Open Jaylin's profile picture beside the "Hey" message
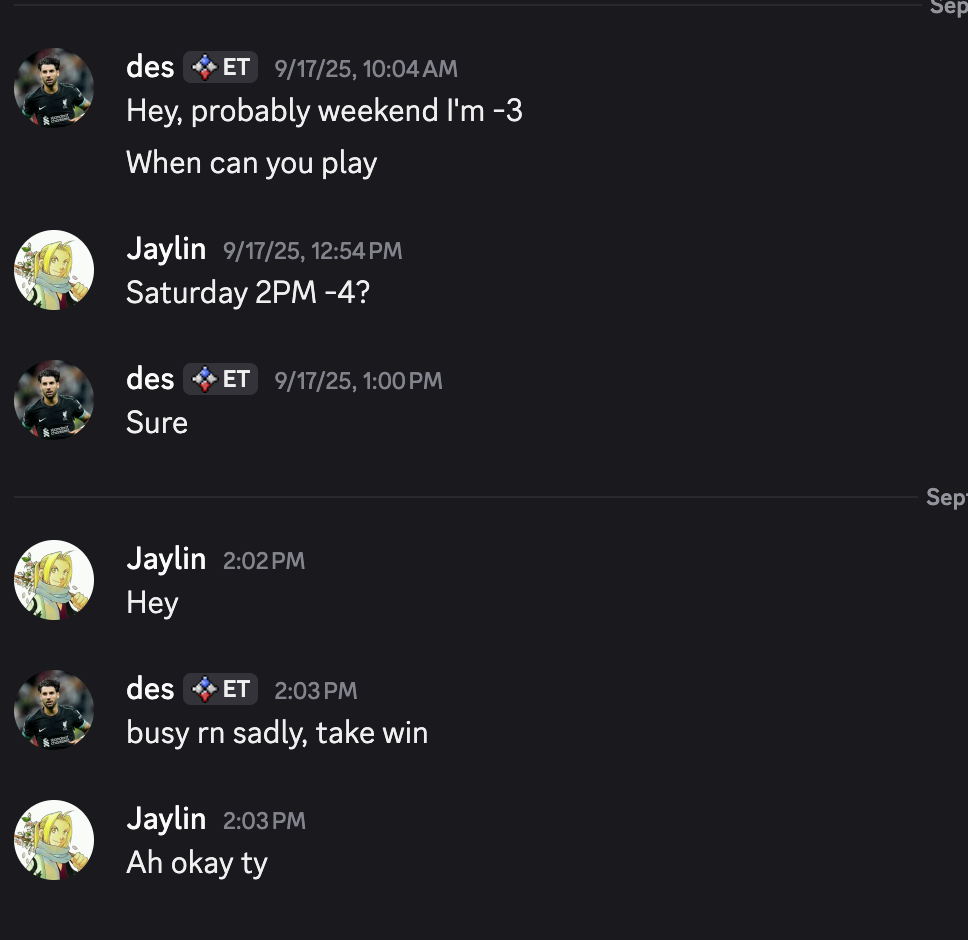Screen dimensions: 968x940 (x=54, y=580)
